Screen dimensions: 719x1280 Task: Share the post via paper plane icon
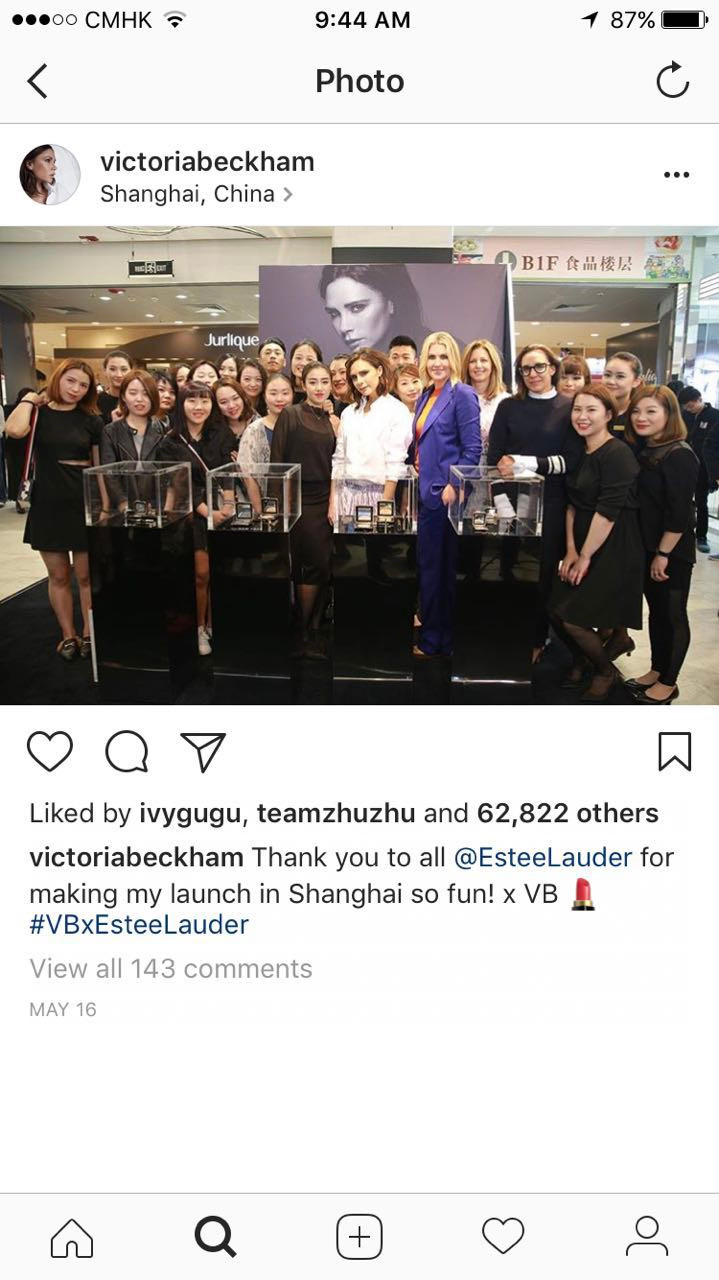tap(203, 751)
